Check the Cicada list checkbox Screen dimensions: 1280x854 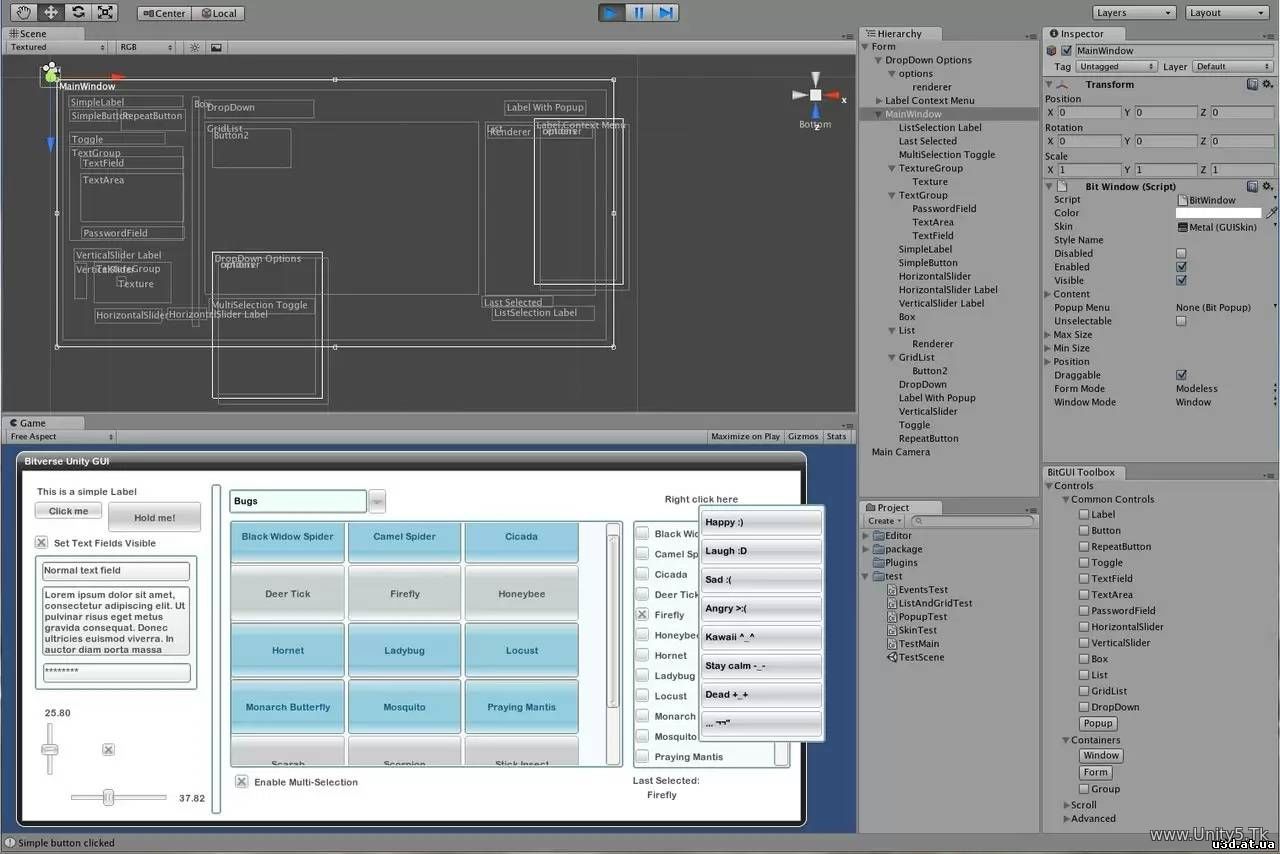coord(642,574)
